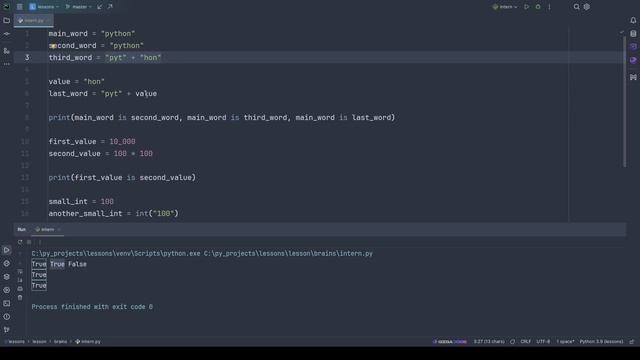
Task: Click 'Process finished with exit code 0' text
Action: (92, 307)
